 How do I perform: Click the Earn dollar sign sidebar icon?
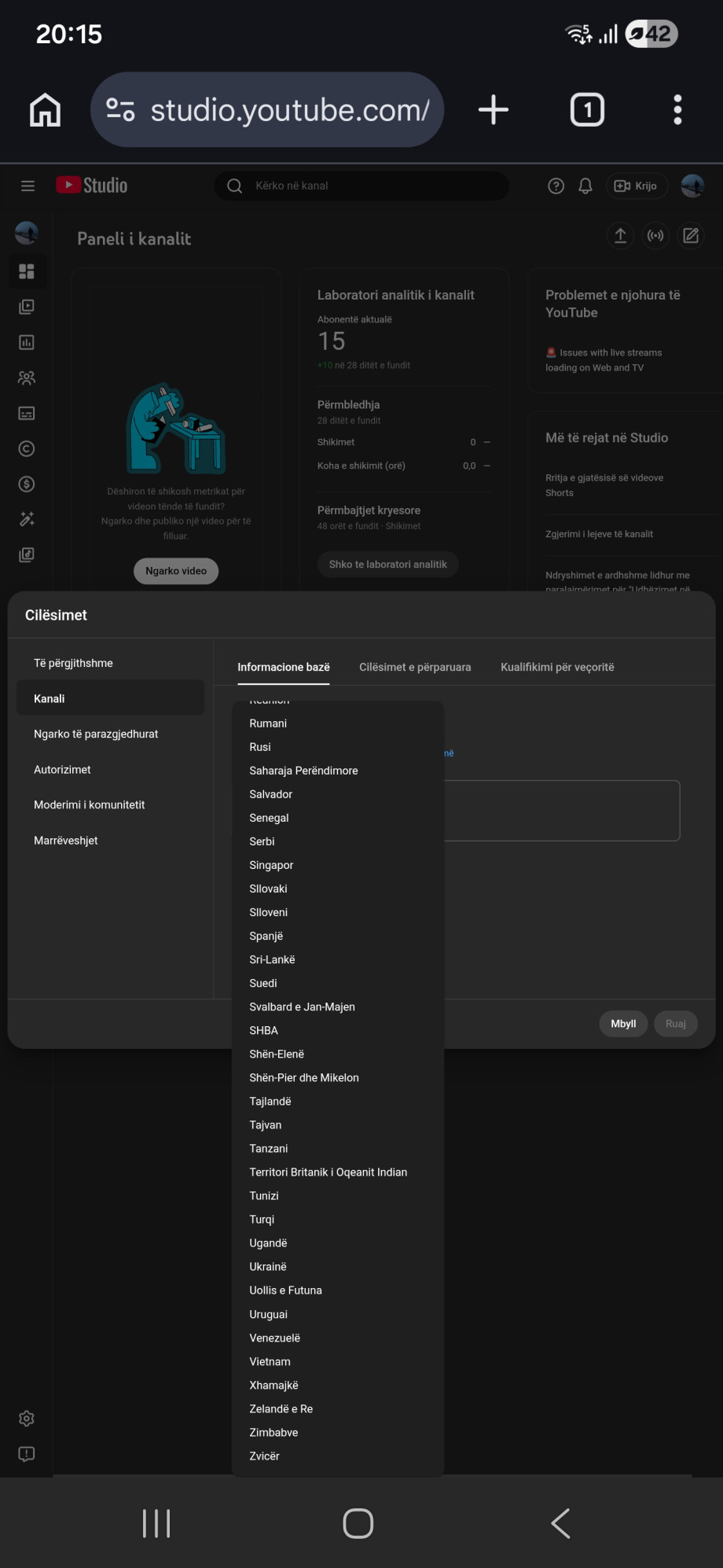click(x=27, y=484)
